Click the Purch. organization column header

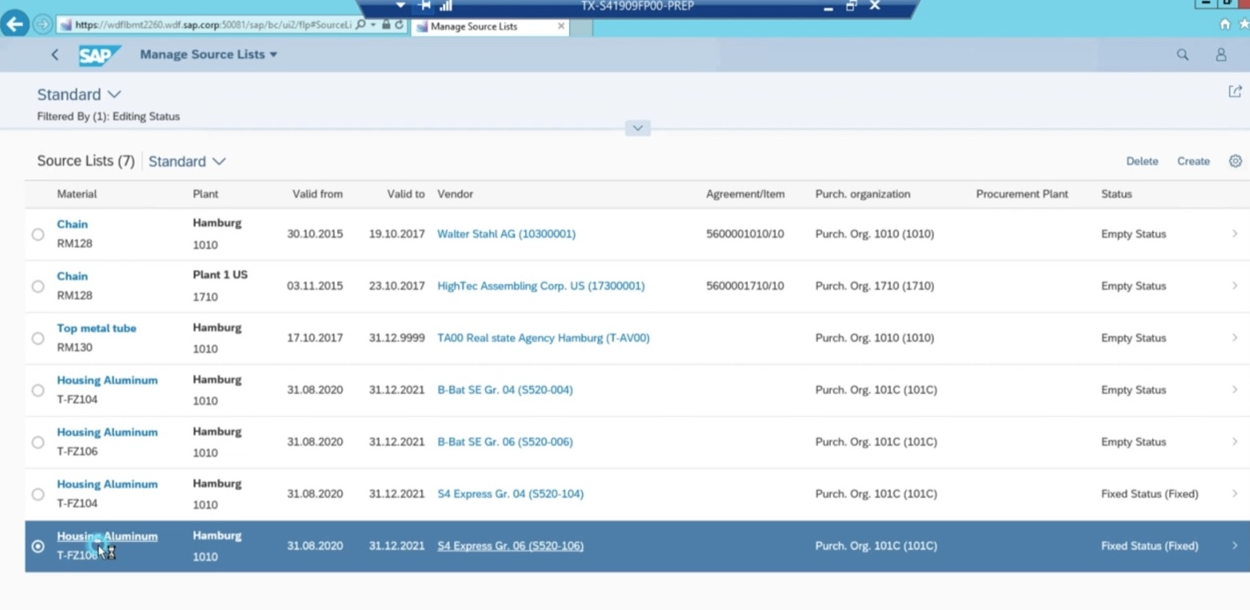click(863, 194)
